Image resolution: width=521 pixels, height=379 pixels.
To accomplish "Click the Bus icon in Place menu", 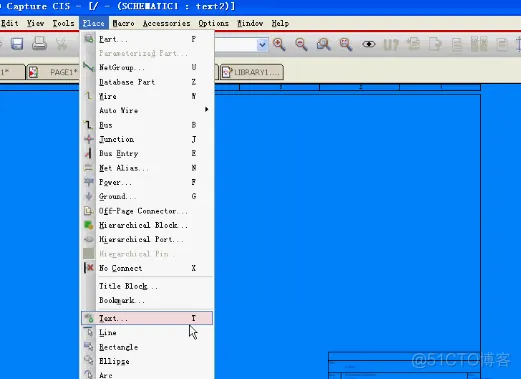I will click(89, 125).
